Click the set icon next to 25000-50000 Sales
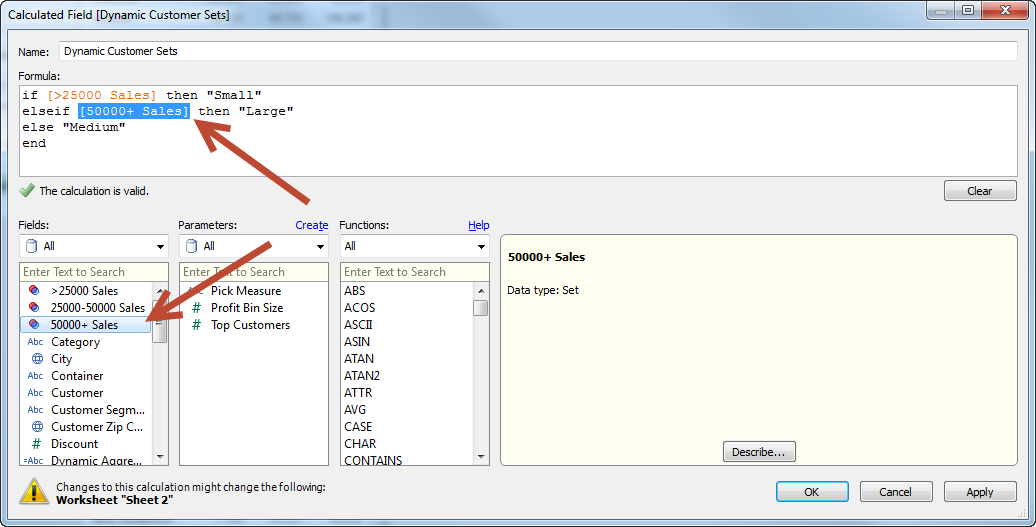 pos(36,308)
